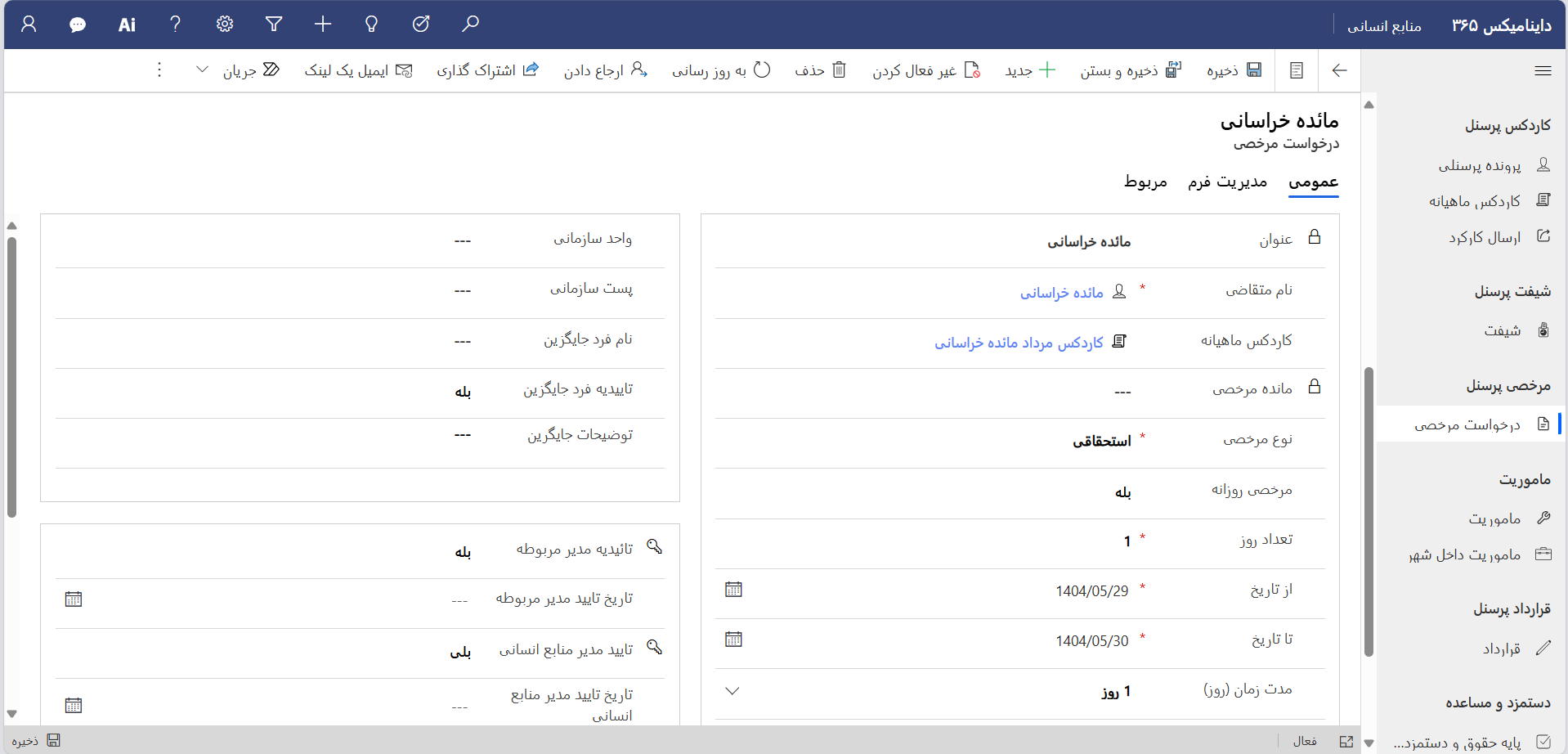Expand the مدت زمان (روز) dropdown
This screenshot has width=1568, height=754.
tap(732, 691)
